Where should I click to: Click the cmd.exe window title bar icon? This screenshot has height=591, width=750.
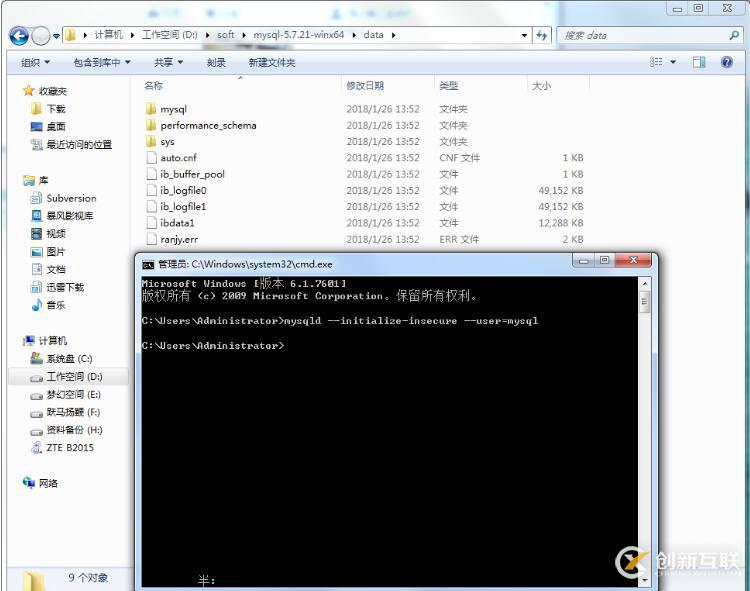coord(148,264)
